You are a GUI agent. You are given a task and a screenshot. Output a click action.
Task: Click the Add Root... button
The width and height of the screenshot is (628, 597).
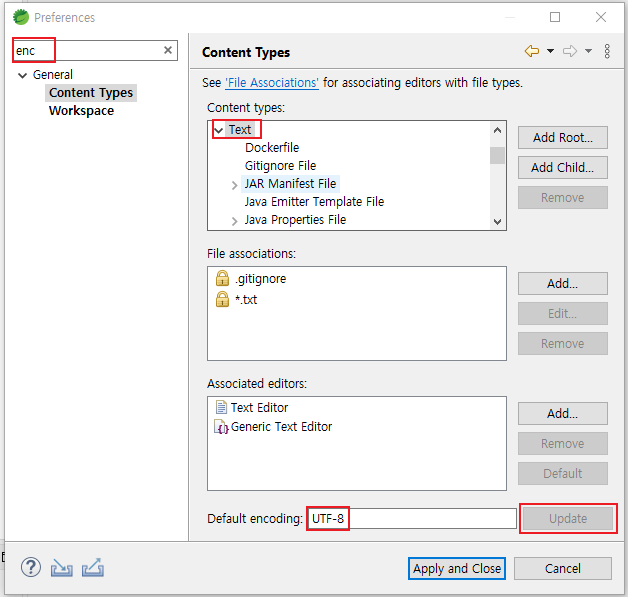pyautogui.click(x=563, y=137)
